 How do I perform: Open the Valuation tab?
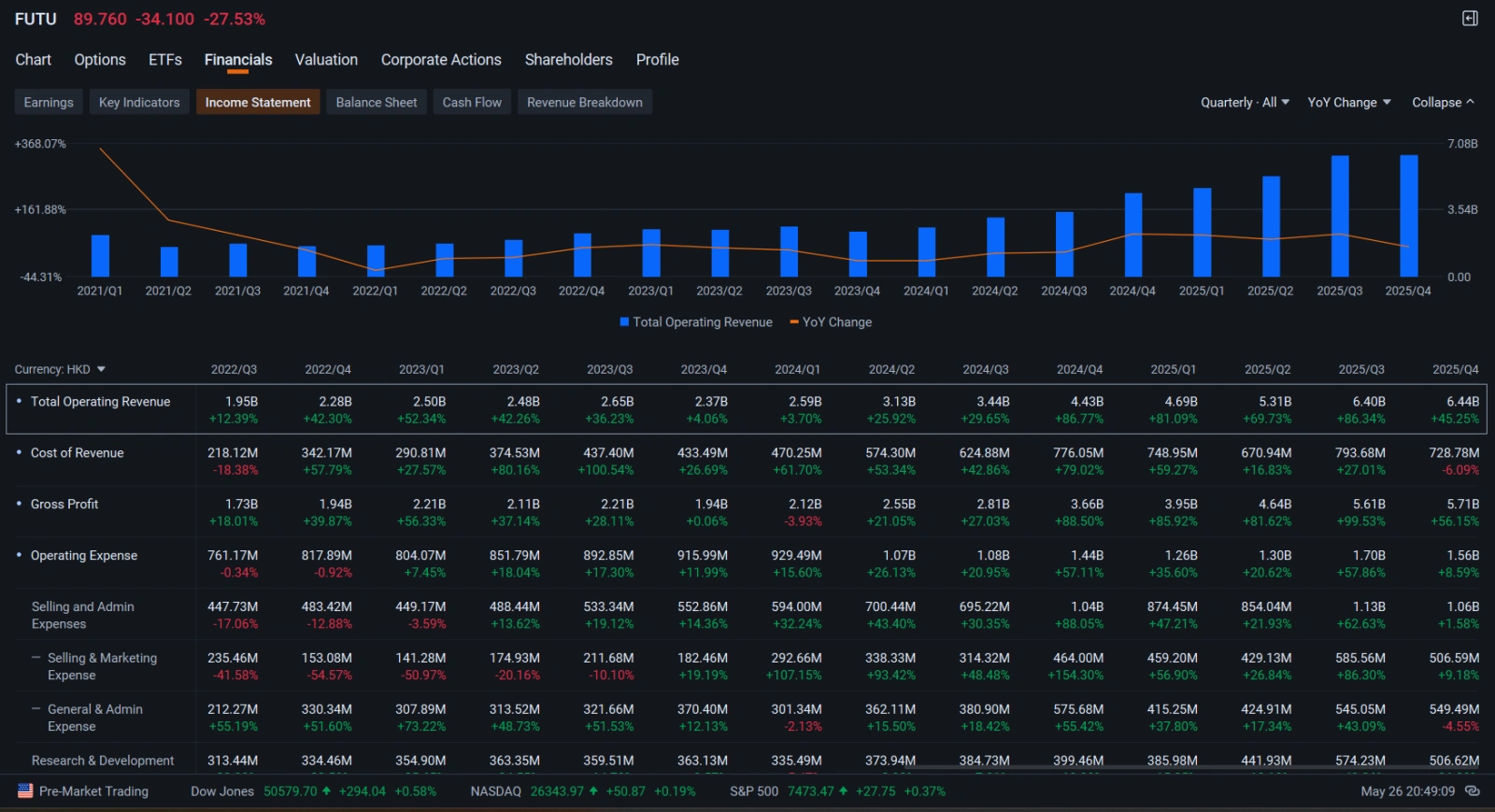tap(326, 59)
